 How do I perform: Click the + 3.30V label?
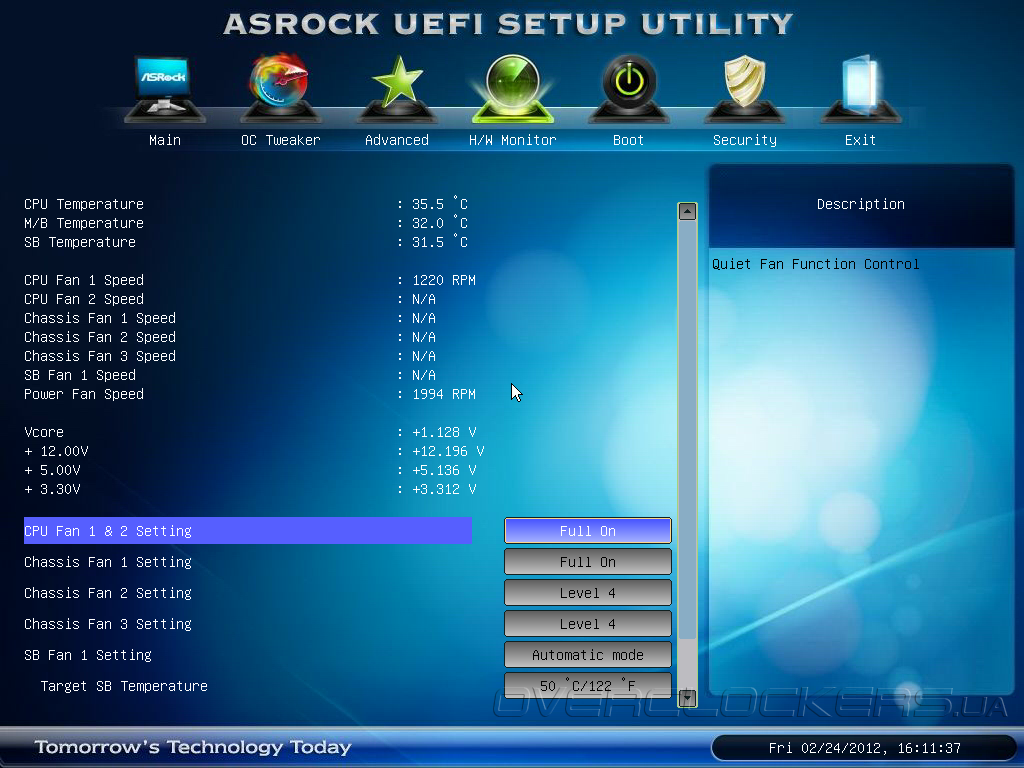[x=52, y=489]
